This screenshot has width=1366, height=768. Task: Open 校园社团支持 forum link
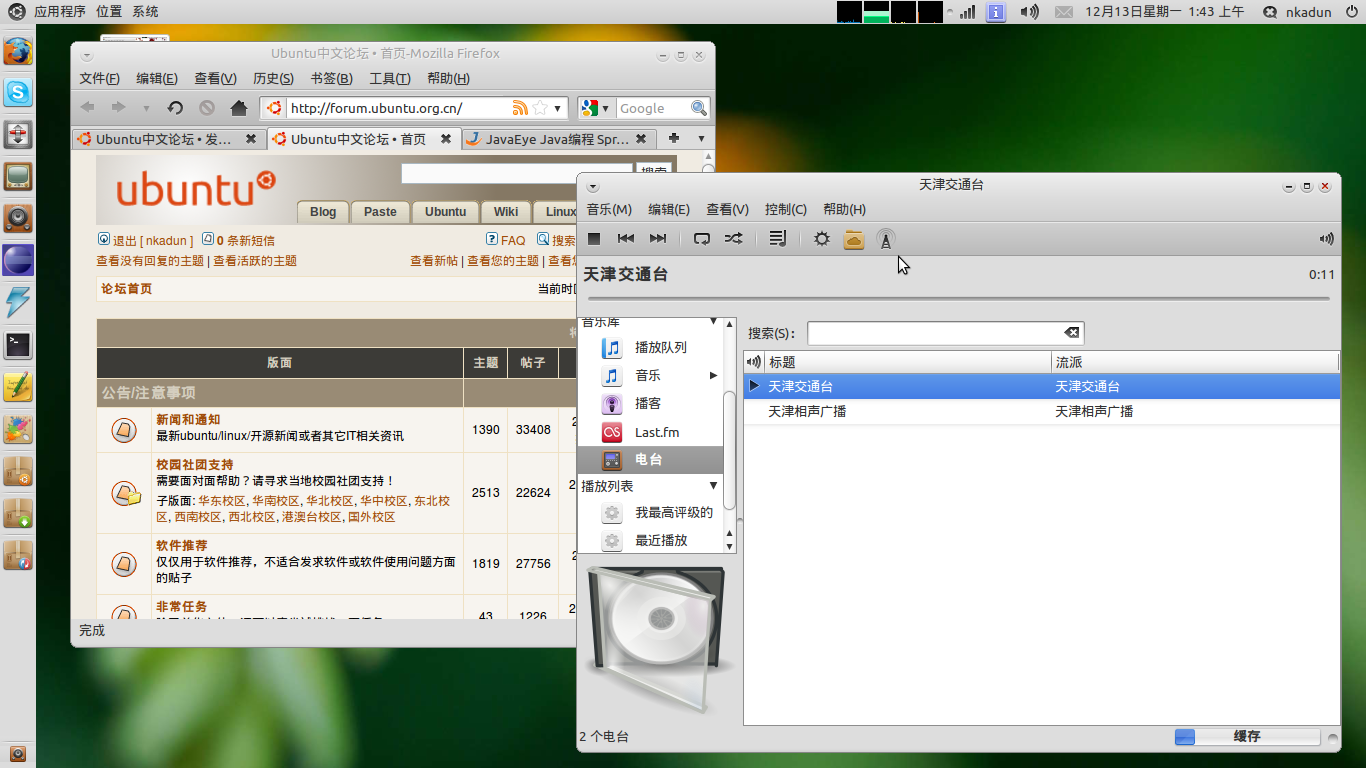click(x=195, y=465)
